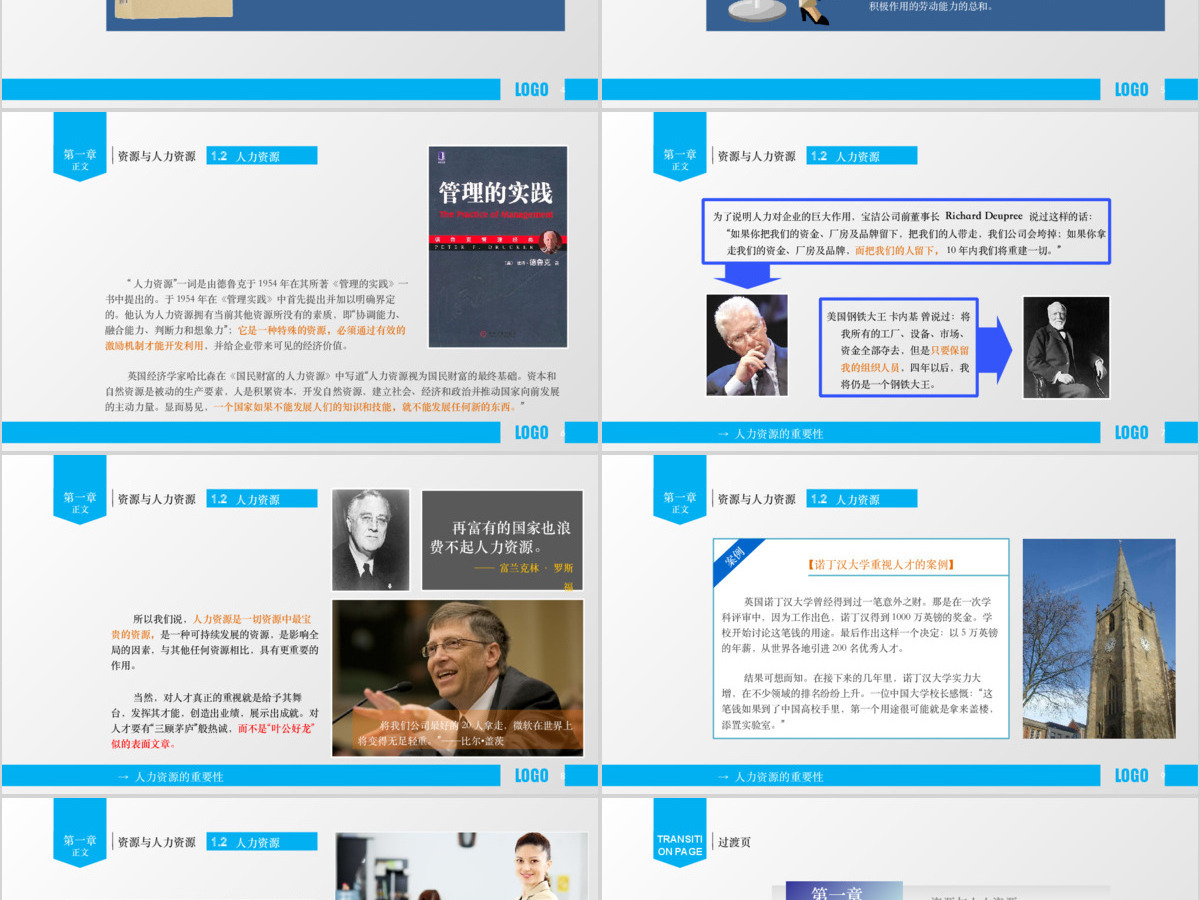The width and height of the screenshot is (1200, 900).
Task: Click the paragraph starting 所以我们说
Action: click(215, 641)
